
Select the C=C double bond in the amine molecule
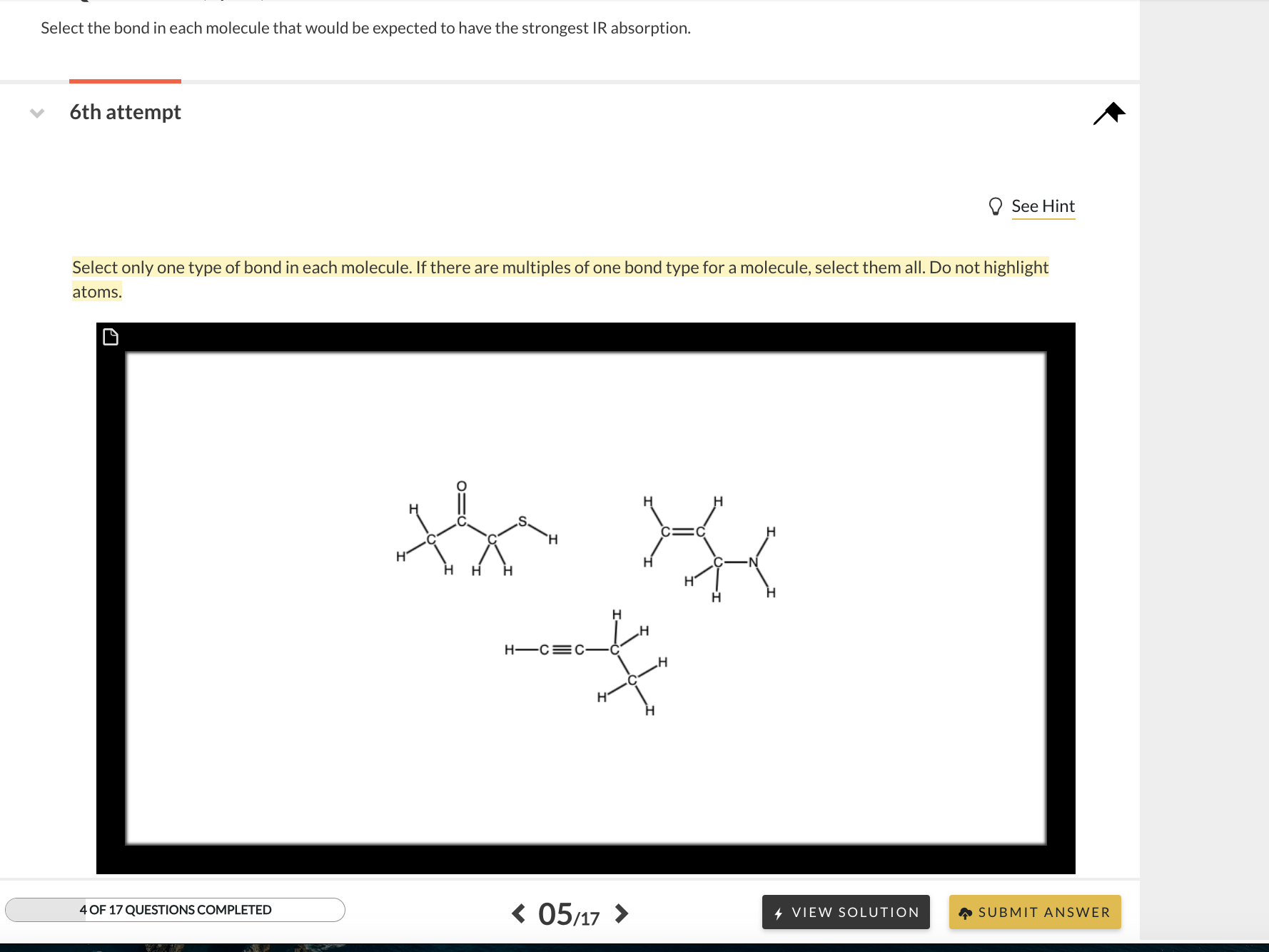click(x=682, y=532)
